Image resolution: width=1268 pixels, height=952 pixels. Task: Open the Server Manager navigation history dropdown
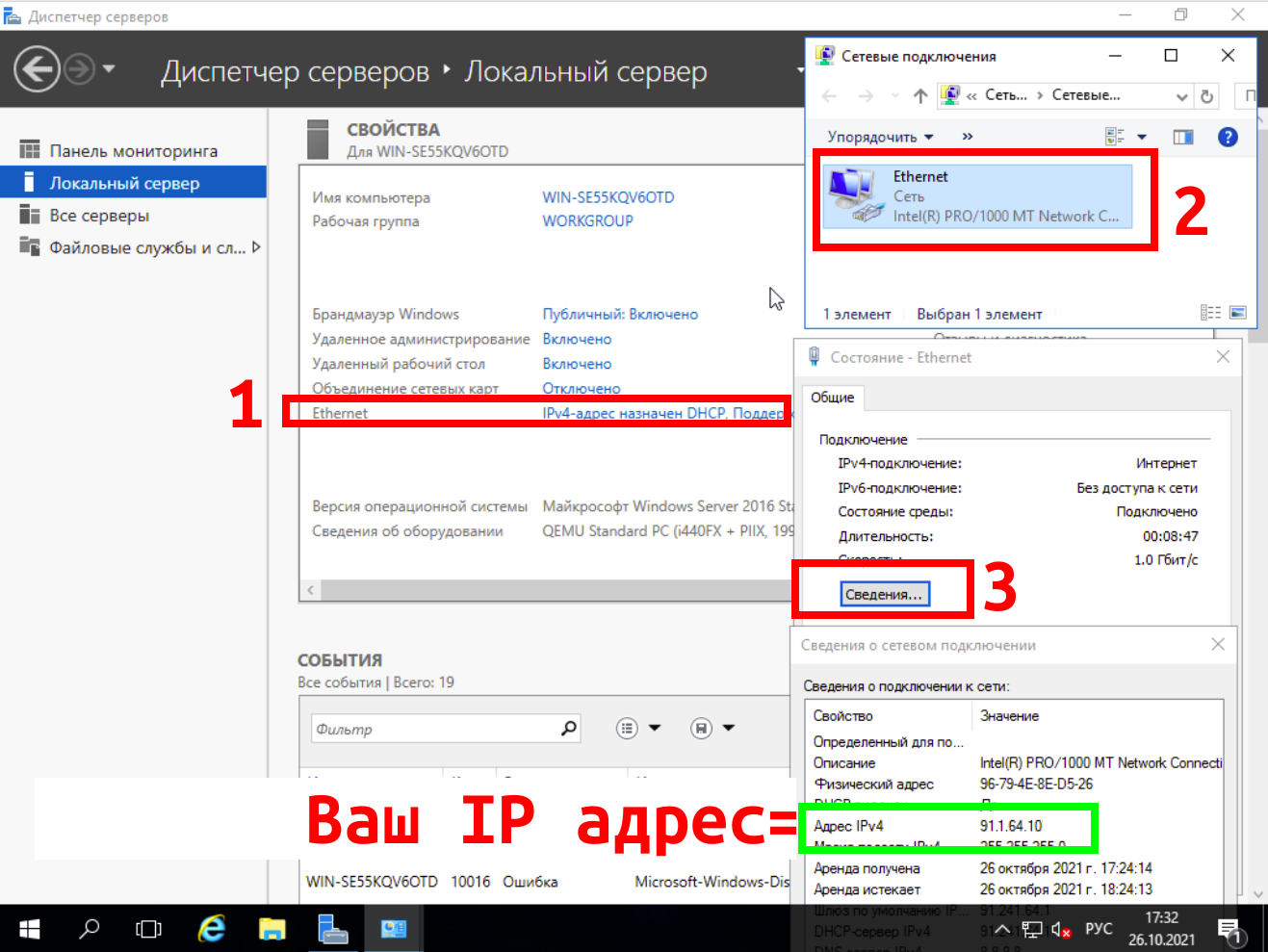109,68
